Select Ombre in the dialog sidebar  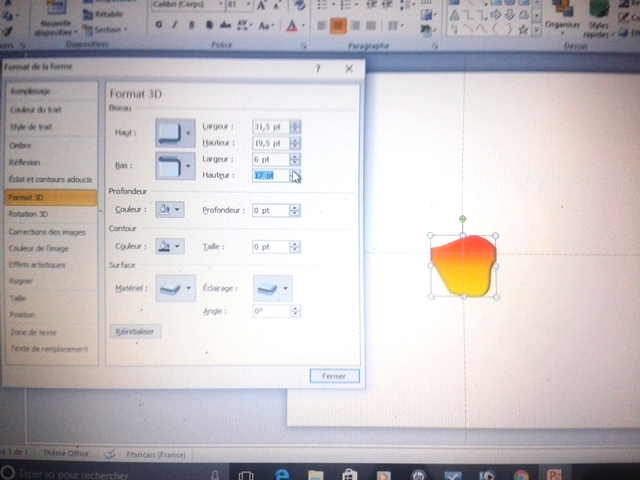point(20,146)
